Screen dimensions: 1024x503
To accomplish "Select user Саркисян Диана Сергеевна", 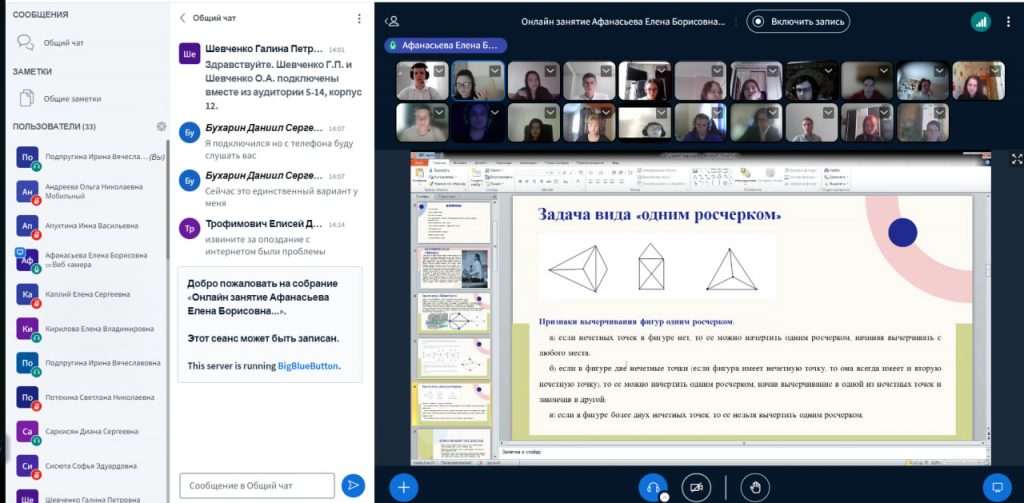I will pyautogui.click(x=89, y=432).
